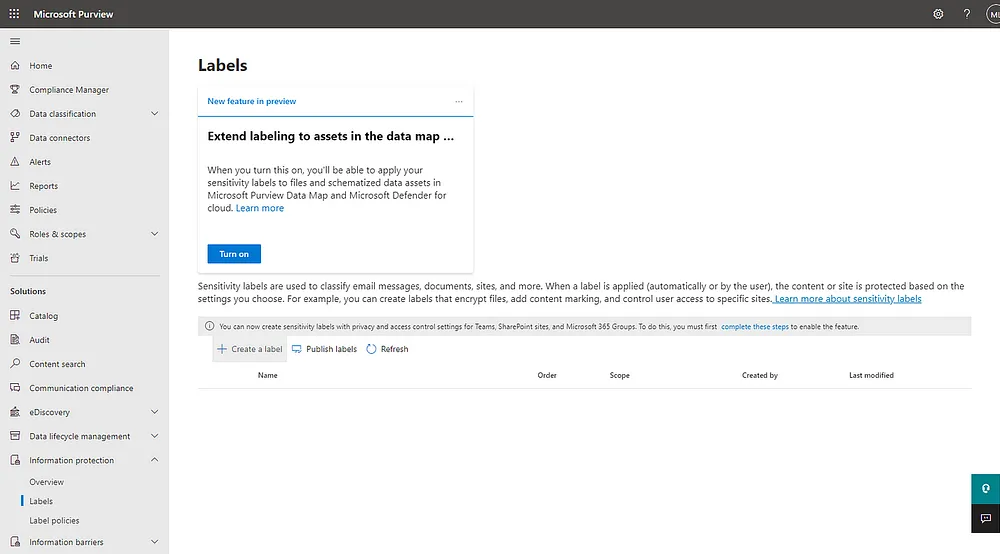The image size is (1000, 554).
Task: Open Alerts menu item
Action: (40, 162)
